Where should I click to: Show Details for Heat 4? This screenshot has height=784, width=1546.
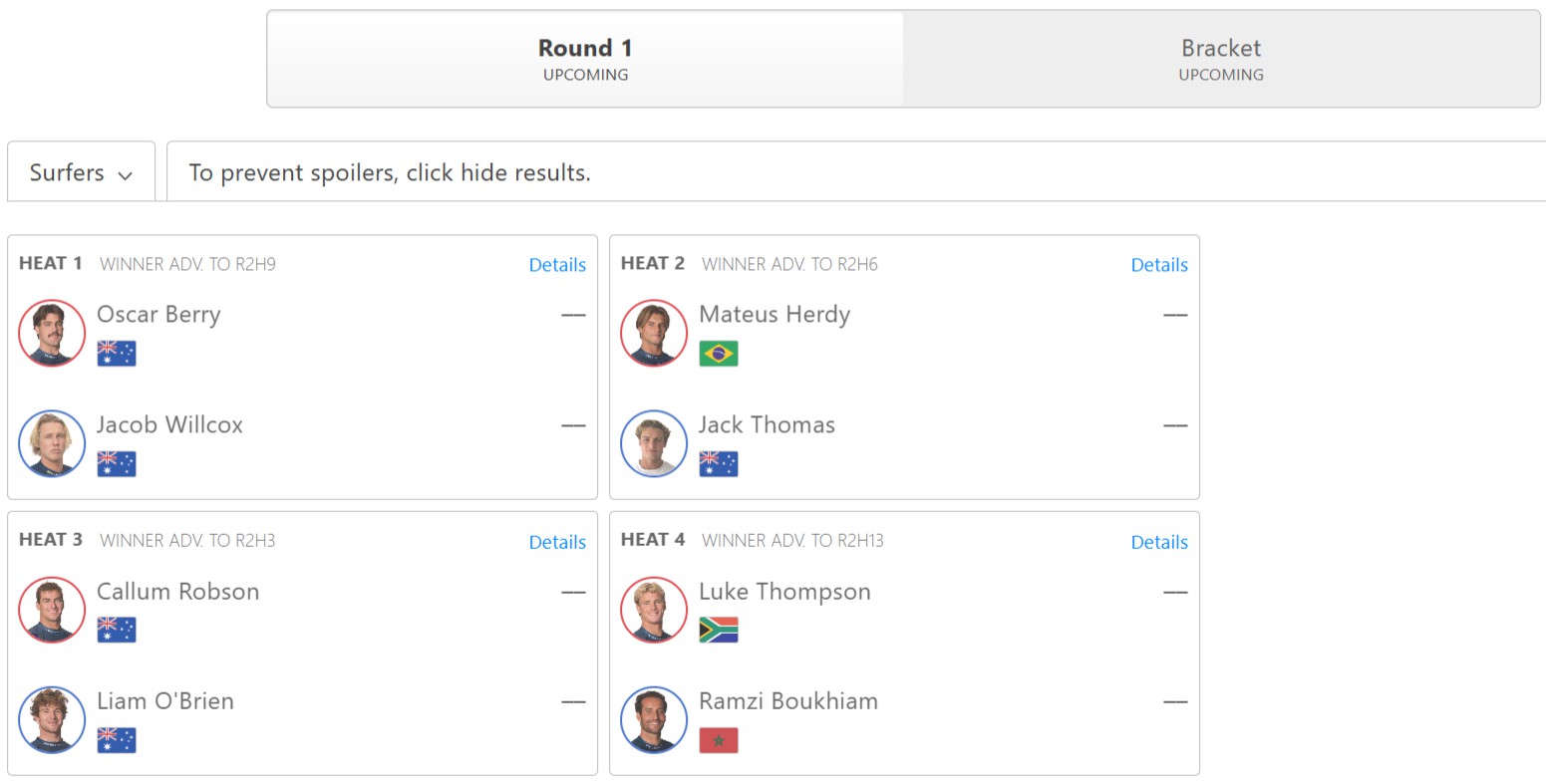click(1159, 542)
